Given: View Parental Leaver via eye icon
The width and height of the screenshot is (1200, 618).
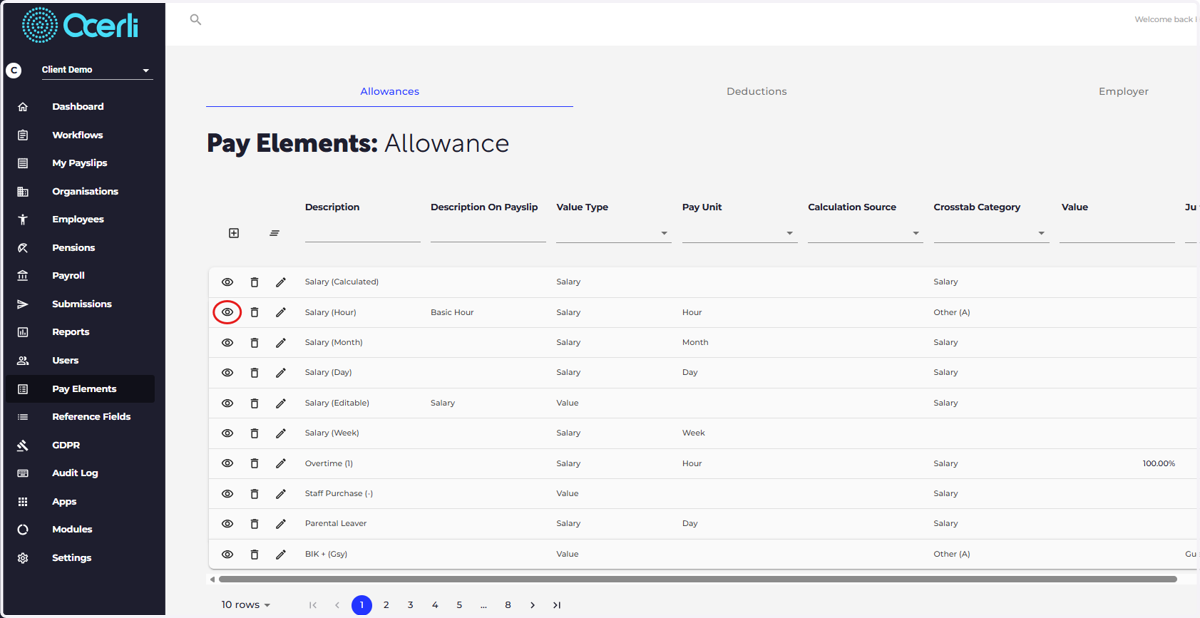Looking at the screenshot, I should click(x=227, y=523).
